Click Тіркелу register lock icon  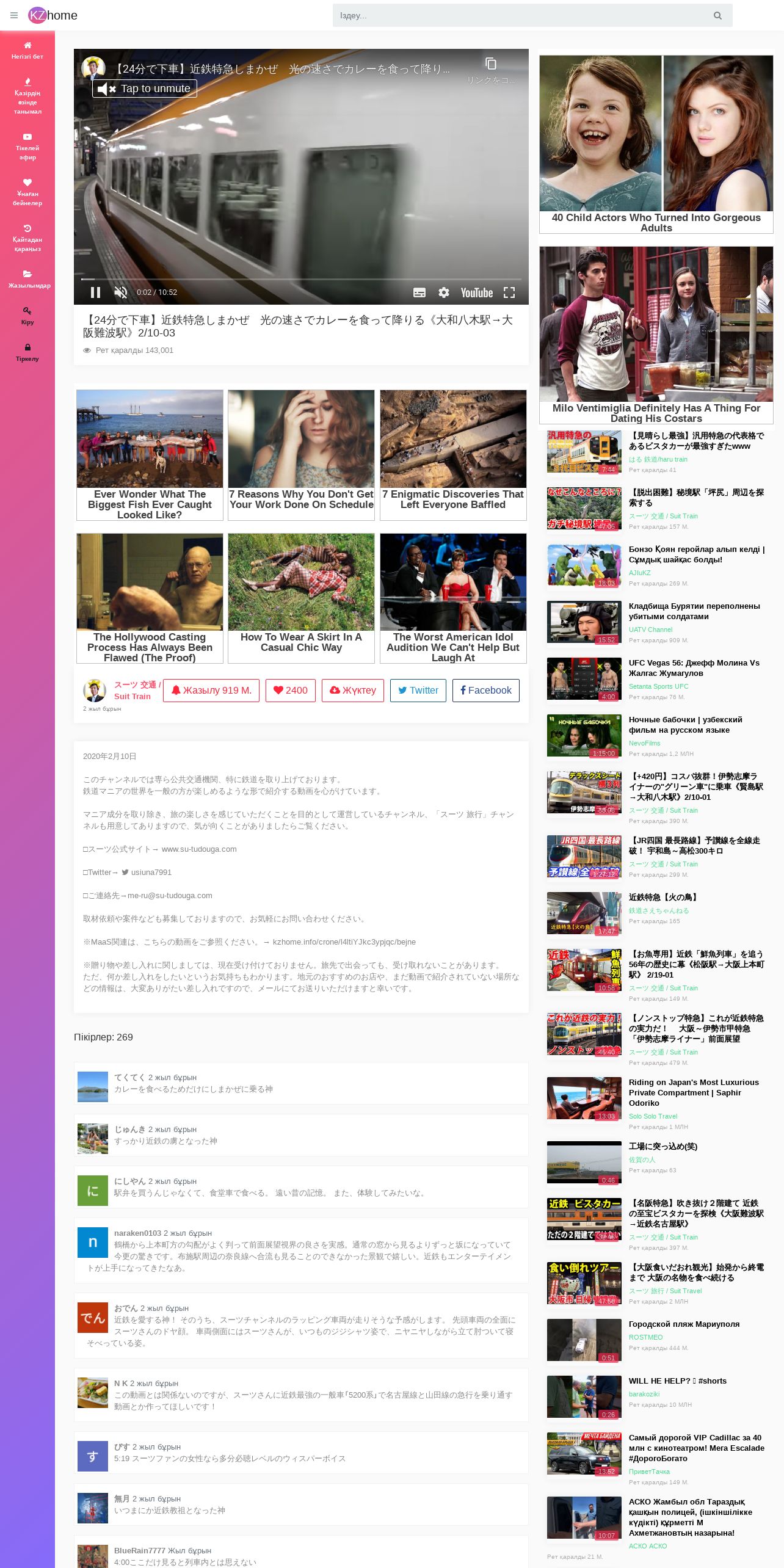tap(27, 347)
